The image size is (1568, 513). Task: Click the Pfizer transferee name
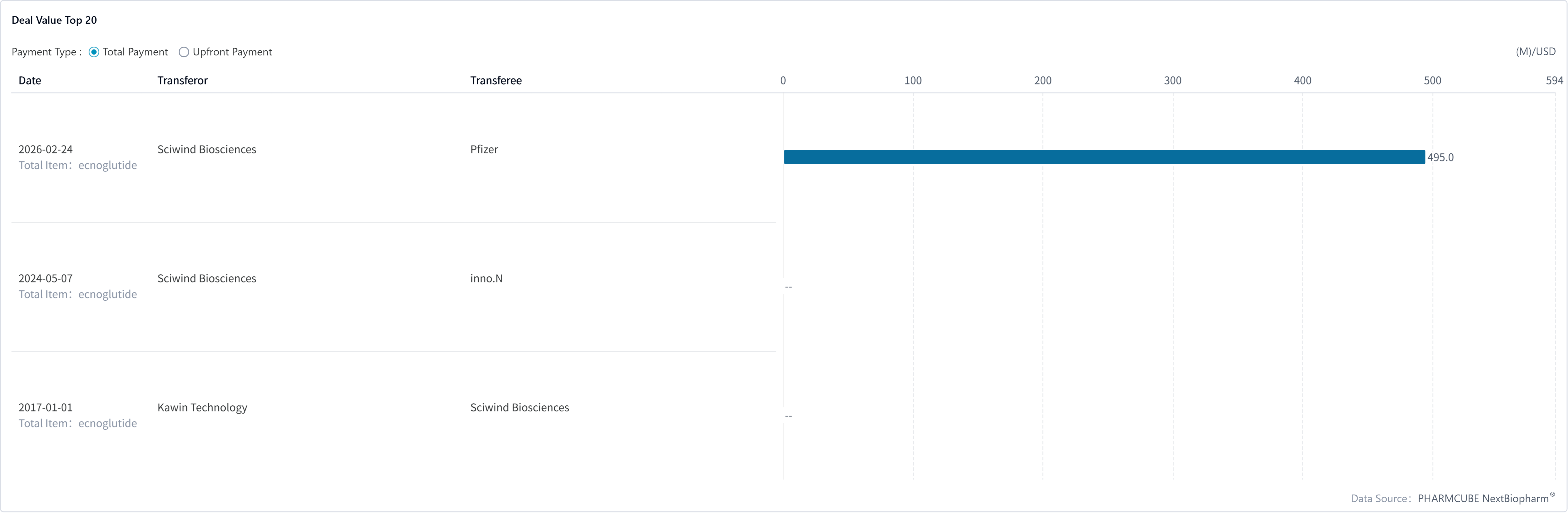484,149
